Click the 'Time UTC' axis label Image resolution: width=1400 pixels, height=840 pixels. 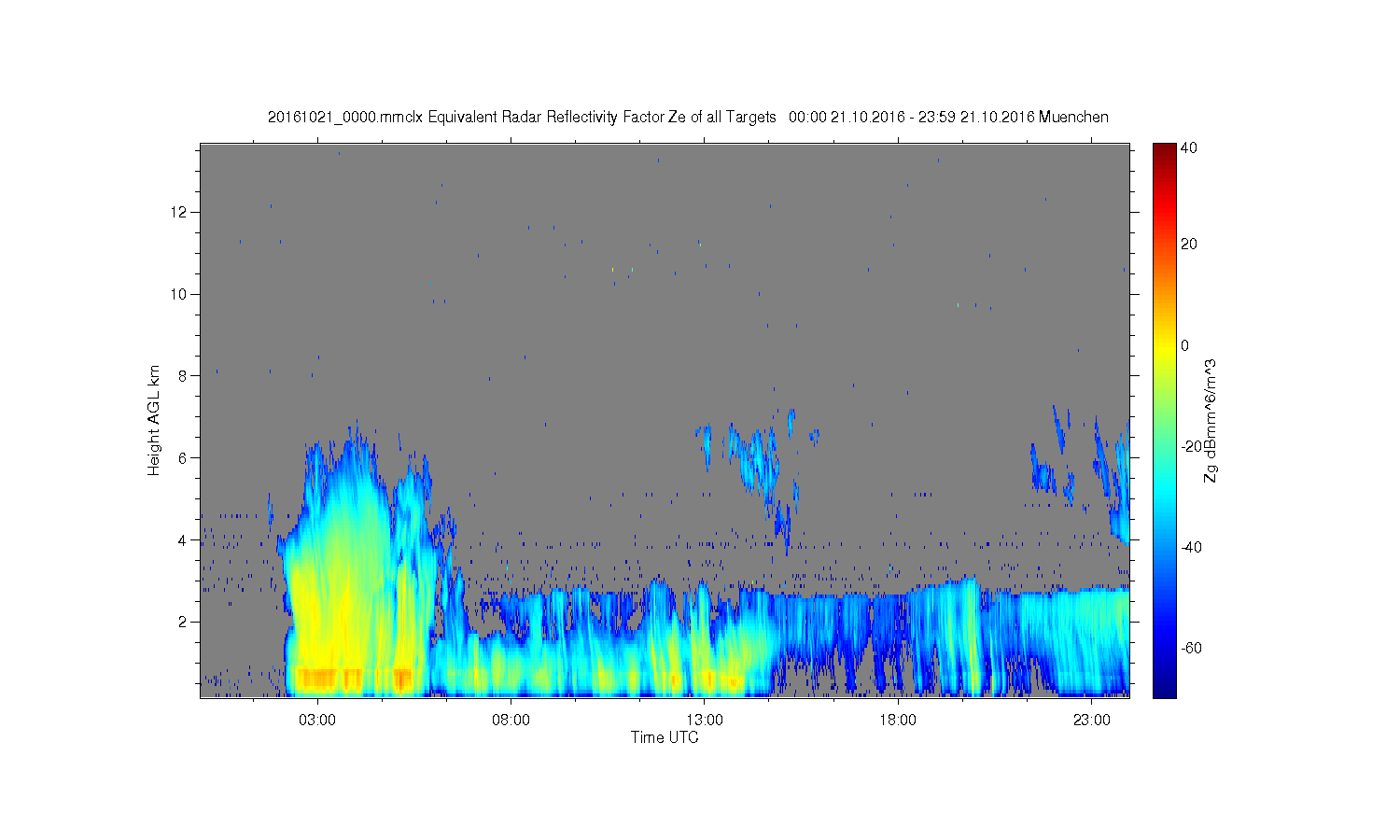coord(665,737)
